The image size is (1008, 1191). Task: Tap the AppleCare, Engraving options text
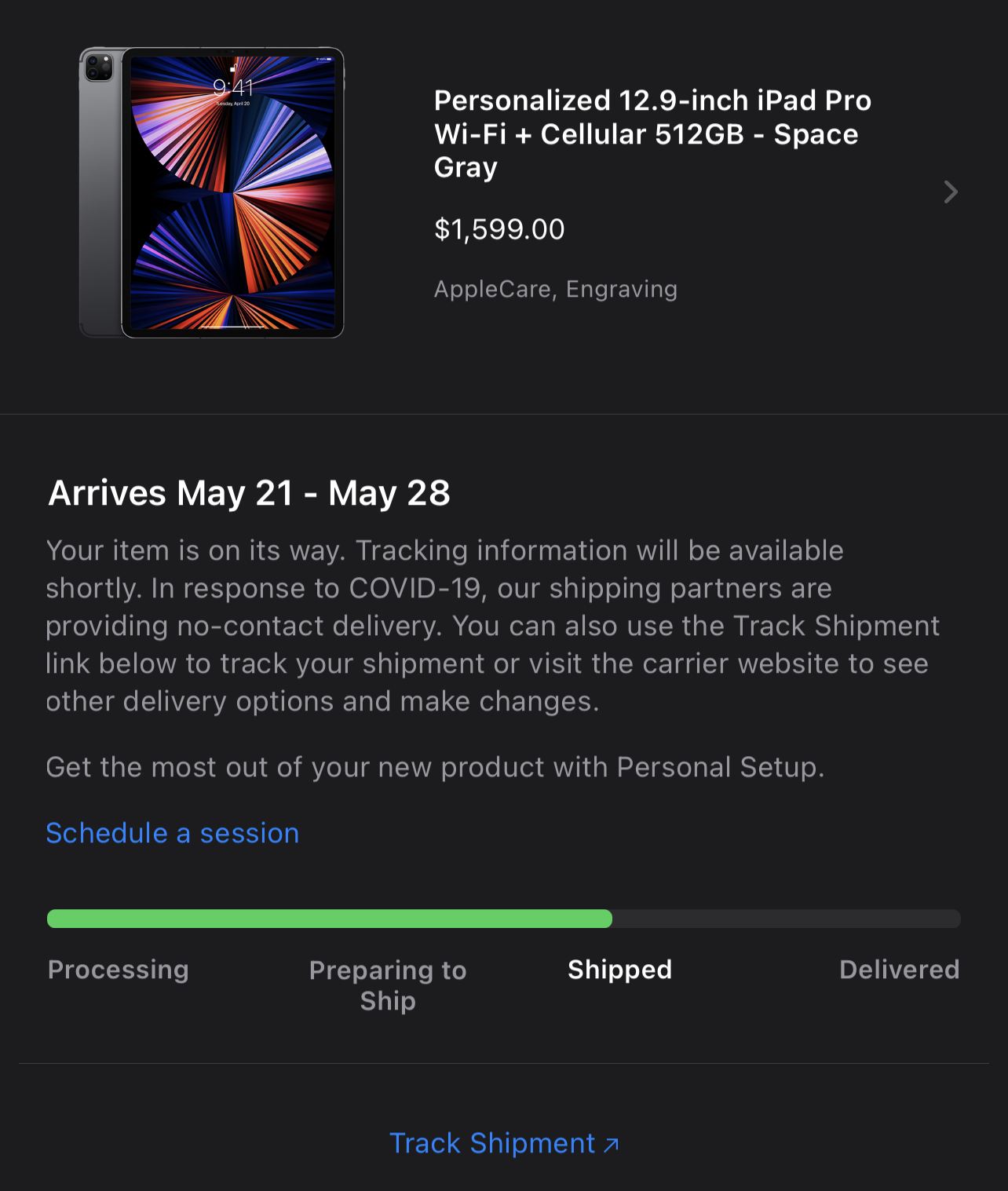[555, 289]
